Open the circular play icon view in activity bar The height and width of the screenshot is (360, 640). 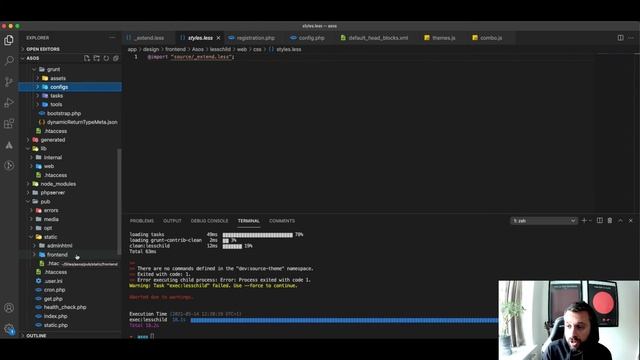tap(9, 165)
